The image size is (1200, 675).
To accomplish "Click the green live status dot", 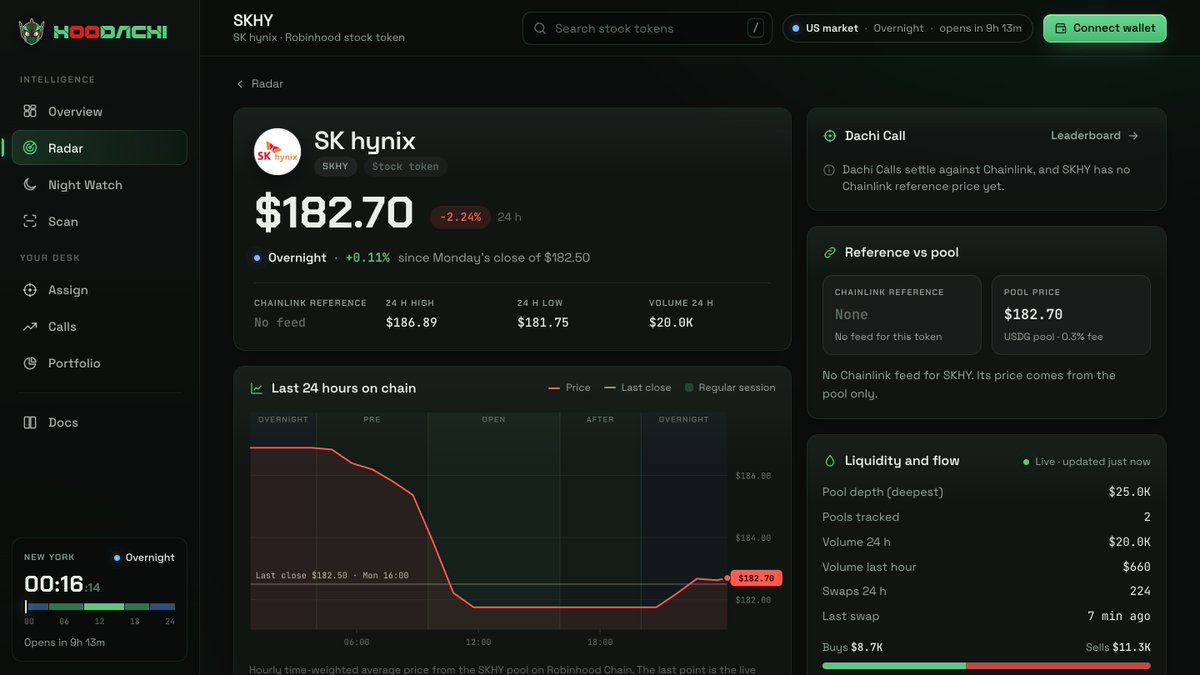I will point(1026,462).
